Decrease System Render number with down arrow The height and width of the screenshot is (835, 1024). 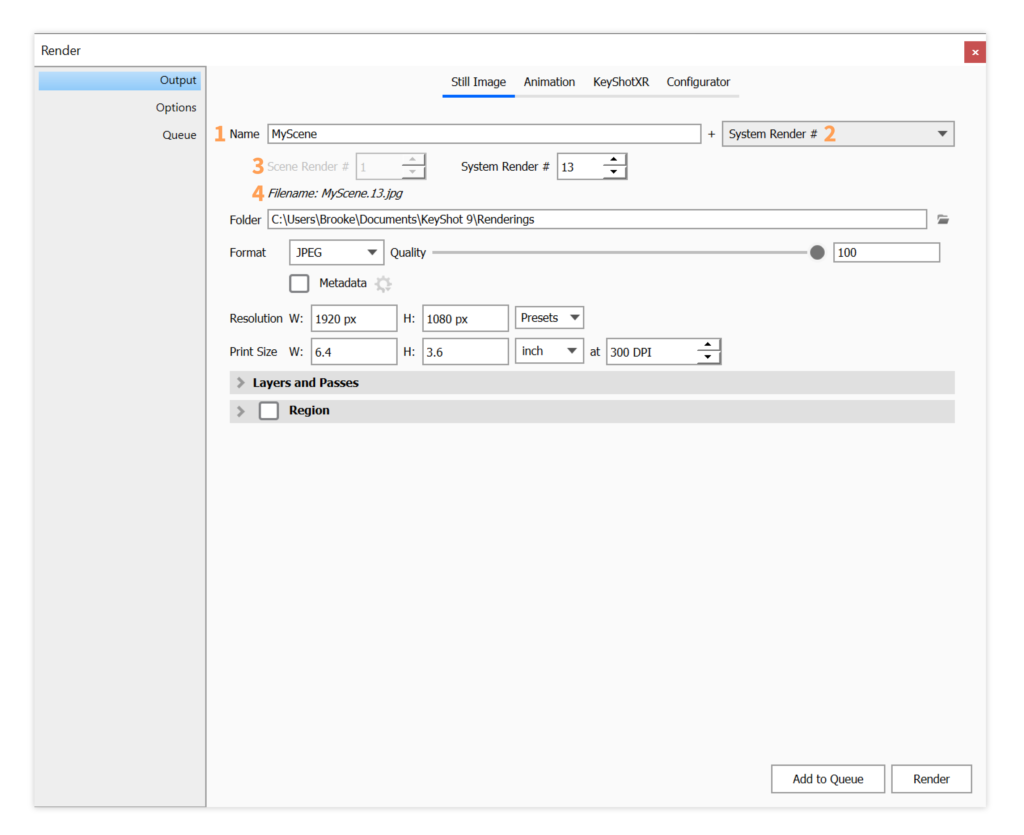[614, 172]
